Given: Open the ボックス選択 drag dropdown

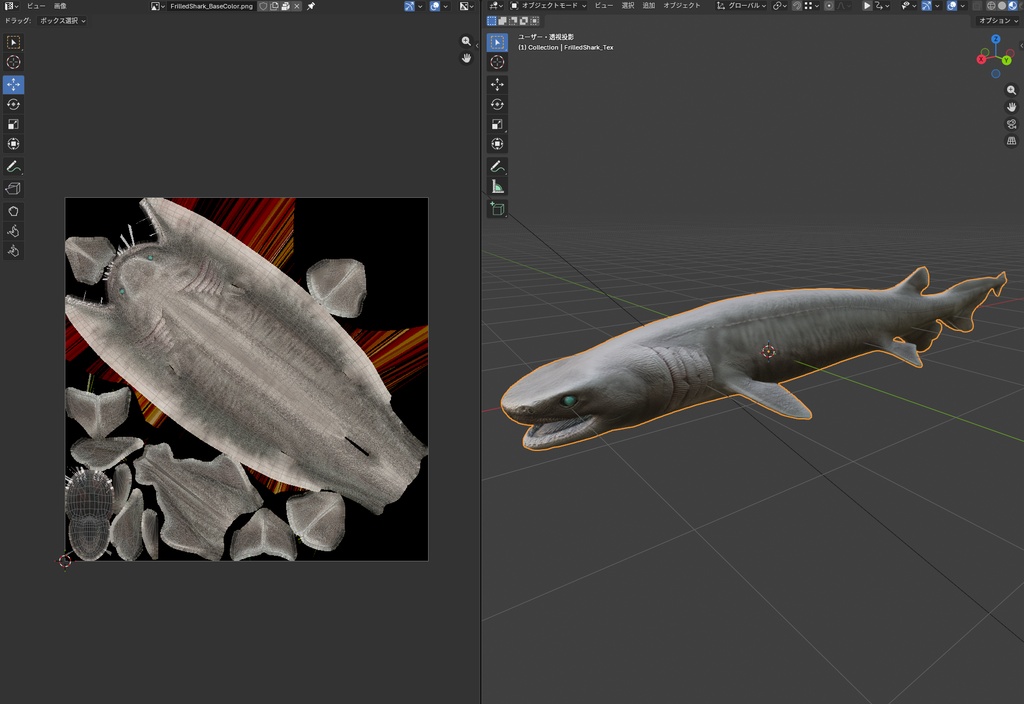Looking at the screenshot, I should point(62,21).
